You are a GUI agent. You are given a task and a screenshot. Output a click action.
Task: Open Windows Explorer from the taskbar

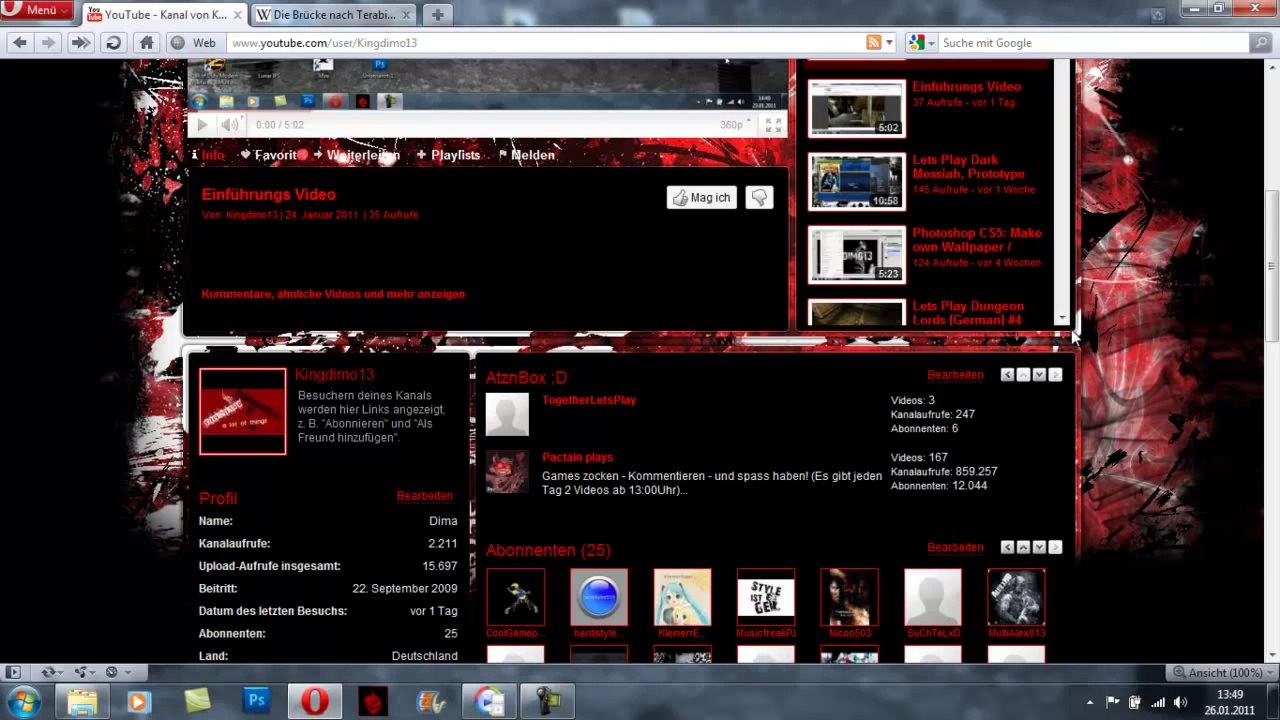click(x=82, y=701)
